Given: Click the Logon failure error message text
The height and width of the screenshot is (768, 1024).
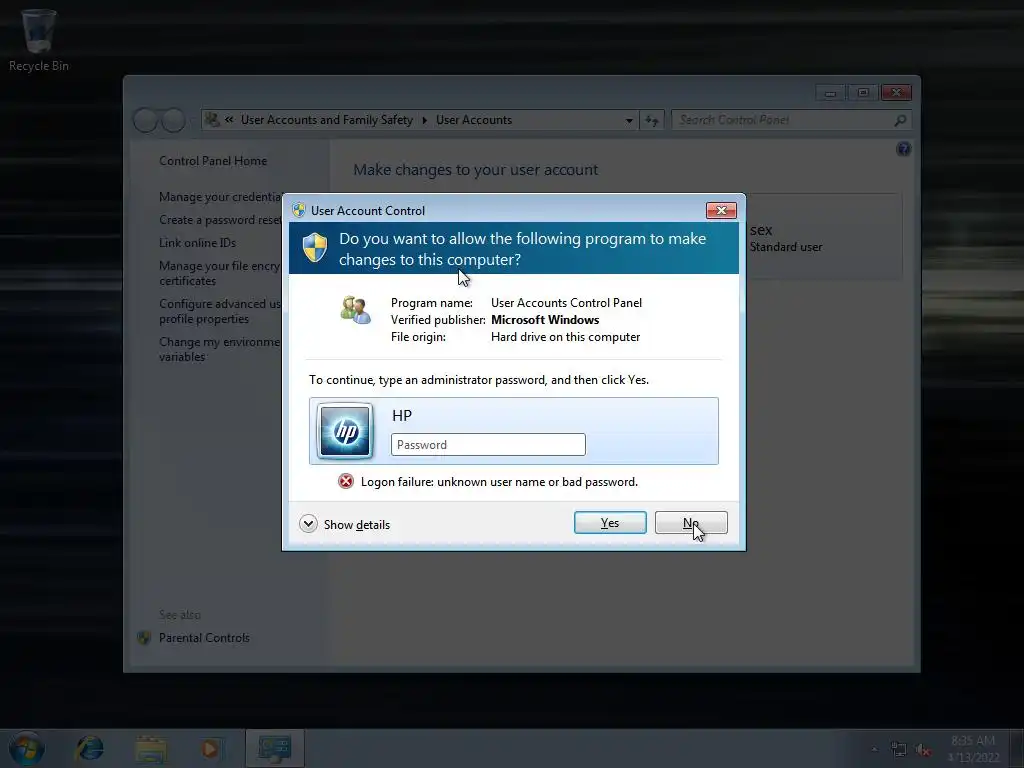Looking at the screenshot, I should pyautogui.click(x=499, y=482).
